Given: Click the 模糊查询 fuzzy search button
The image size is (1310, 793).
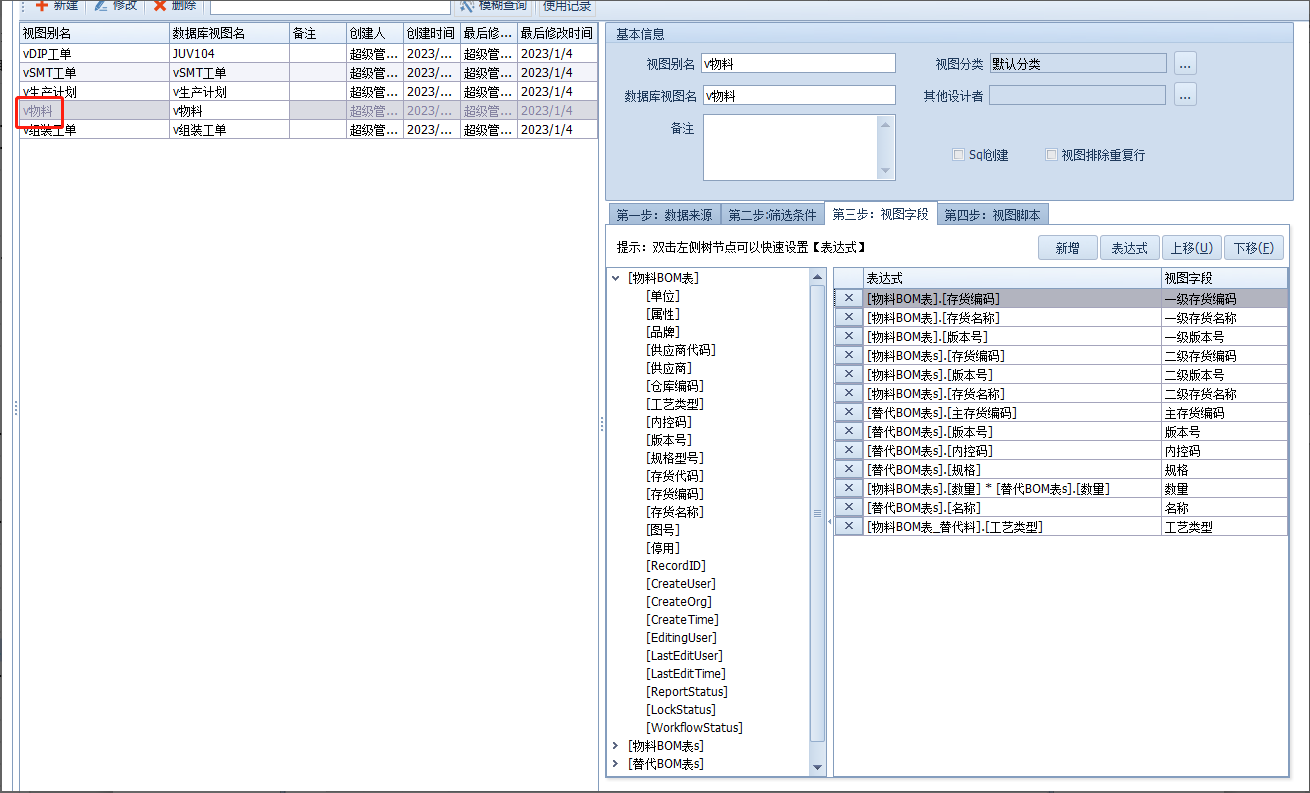Looking at the screenshot, I should pyautogui.click(x=493, y=6).
